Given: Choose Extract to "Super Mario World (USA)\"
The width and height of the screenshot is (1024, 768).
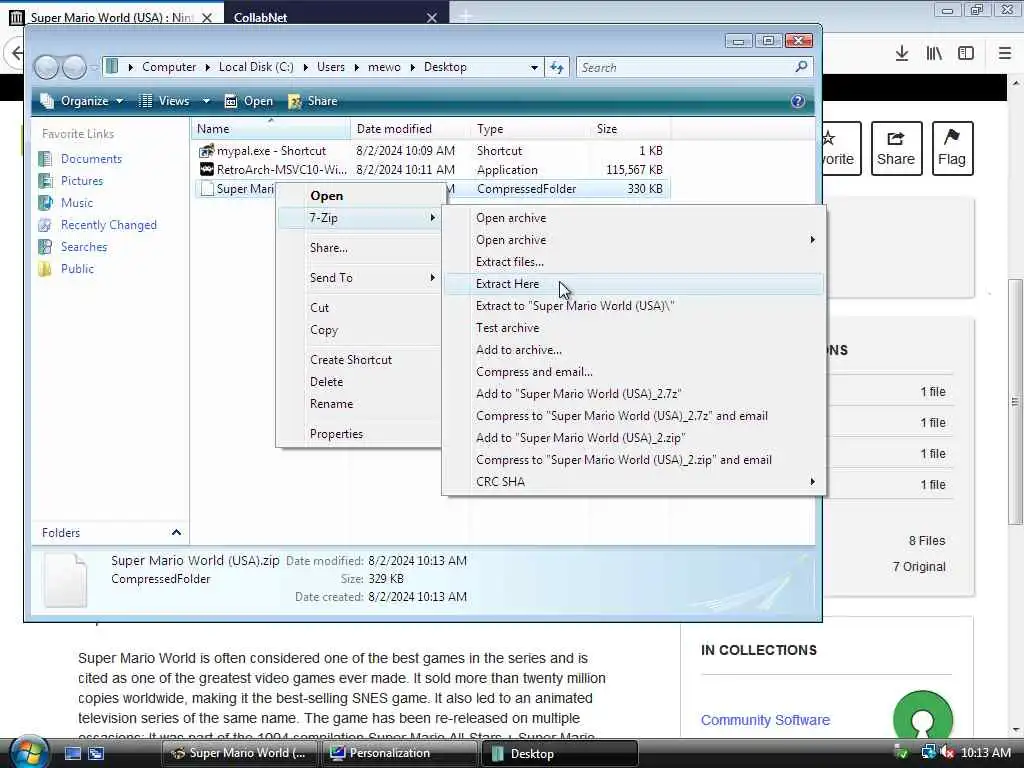Looking at the screenshot, I should [633, 306].
